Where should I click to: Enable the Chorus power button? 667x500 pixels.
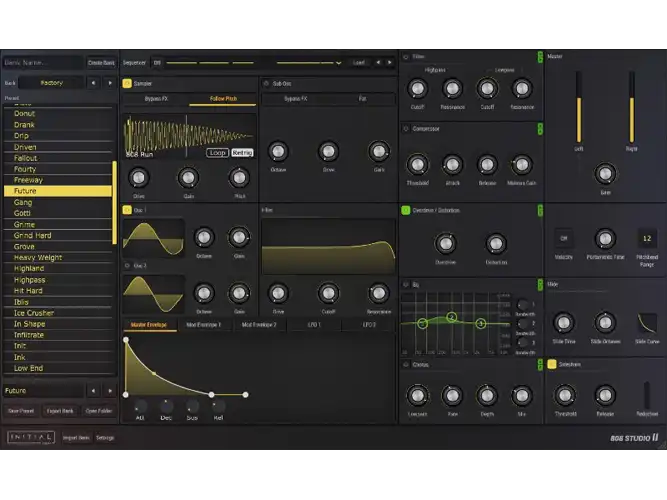[x=406, y=365]
